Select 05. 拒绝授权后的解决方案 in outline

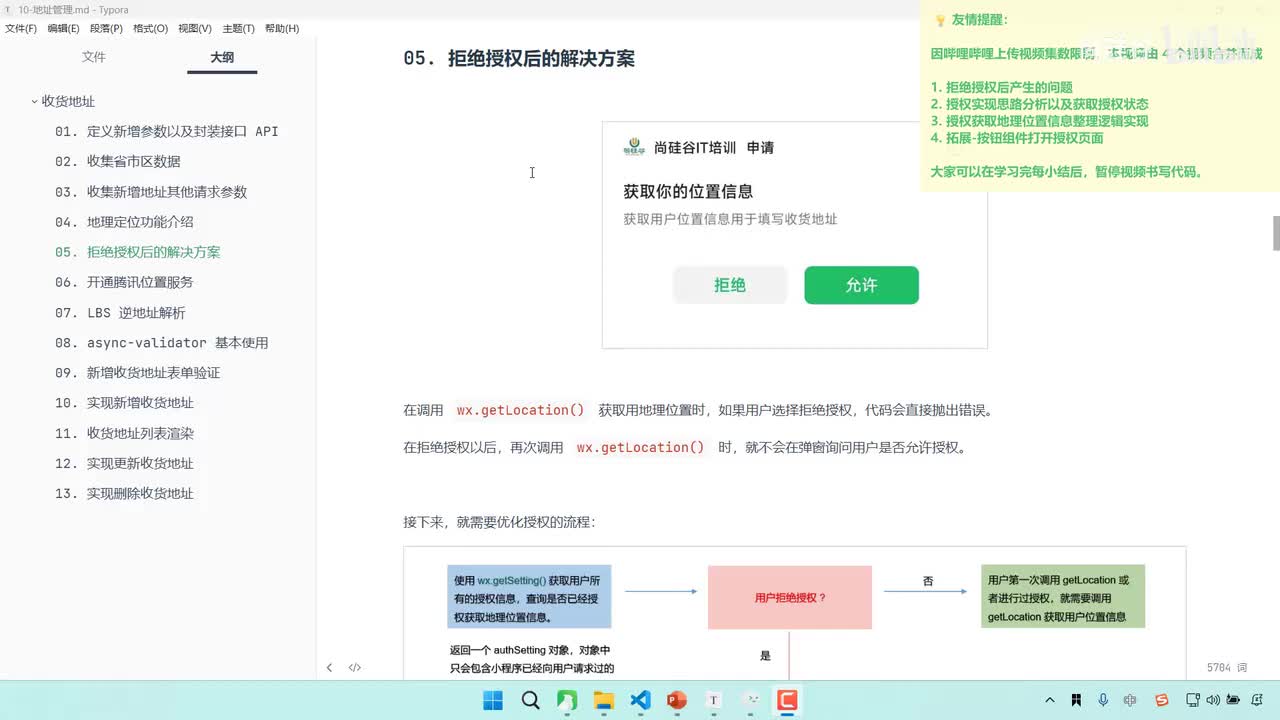point(138,252)
